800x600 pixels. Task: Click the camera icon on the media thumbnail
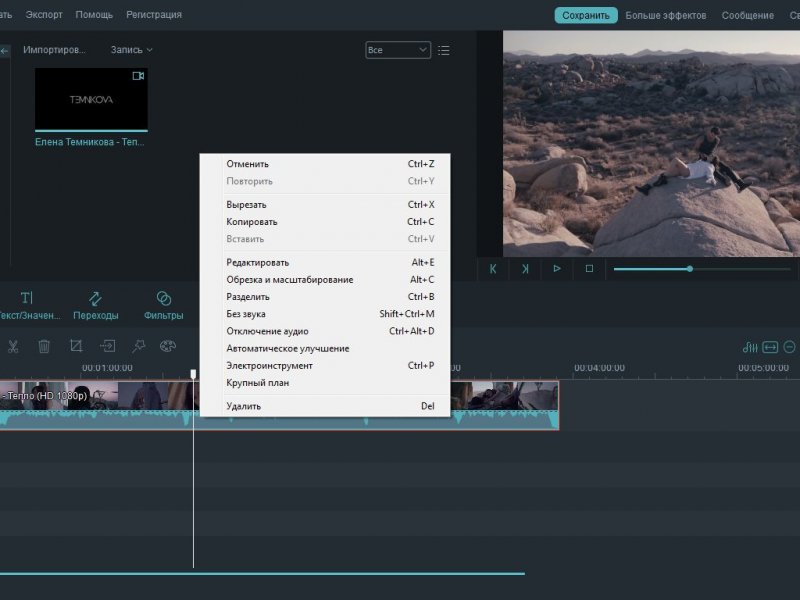click(x=138, y=76)
